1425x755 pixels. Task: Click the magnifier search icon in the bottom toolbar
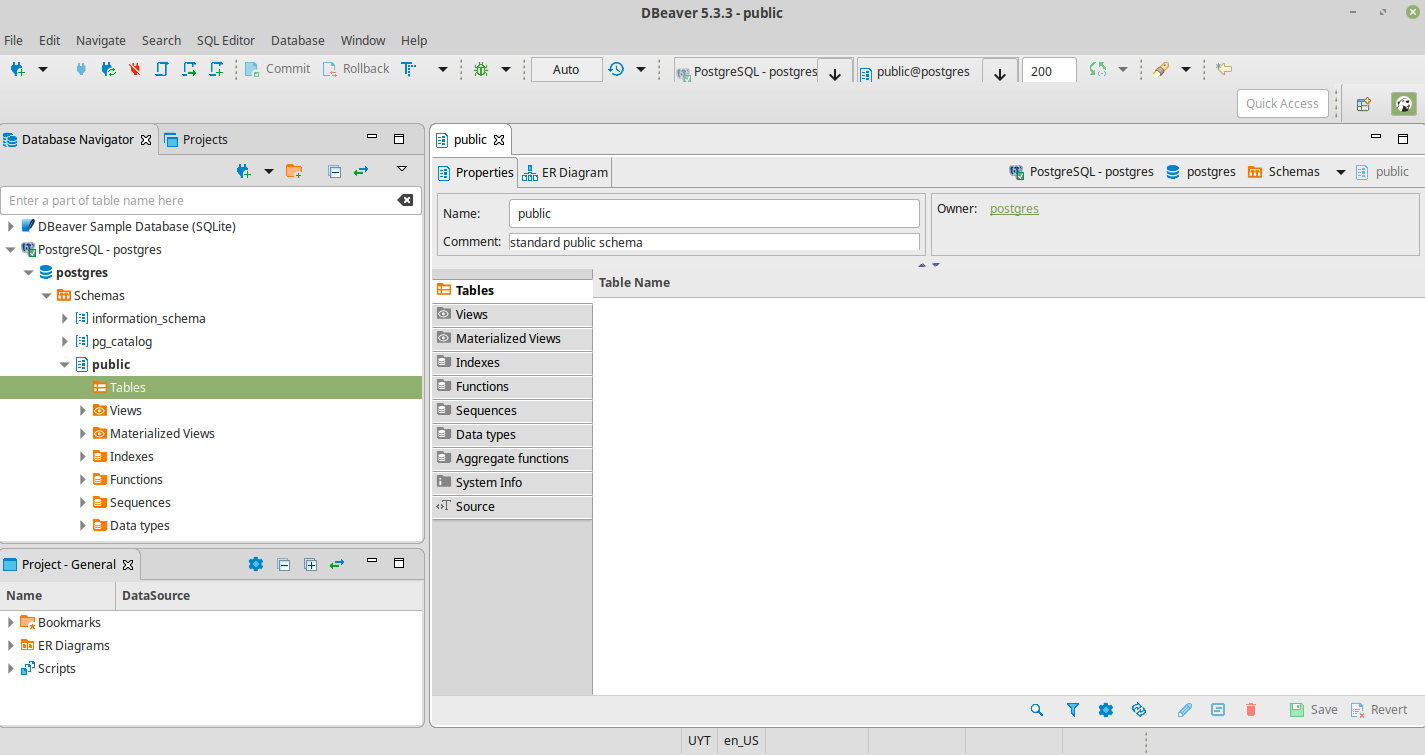(1037, 710)
